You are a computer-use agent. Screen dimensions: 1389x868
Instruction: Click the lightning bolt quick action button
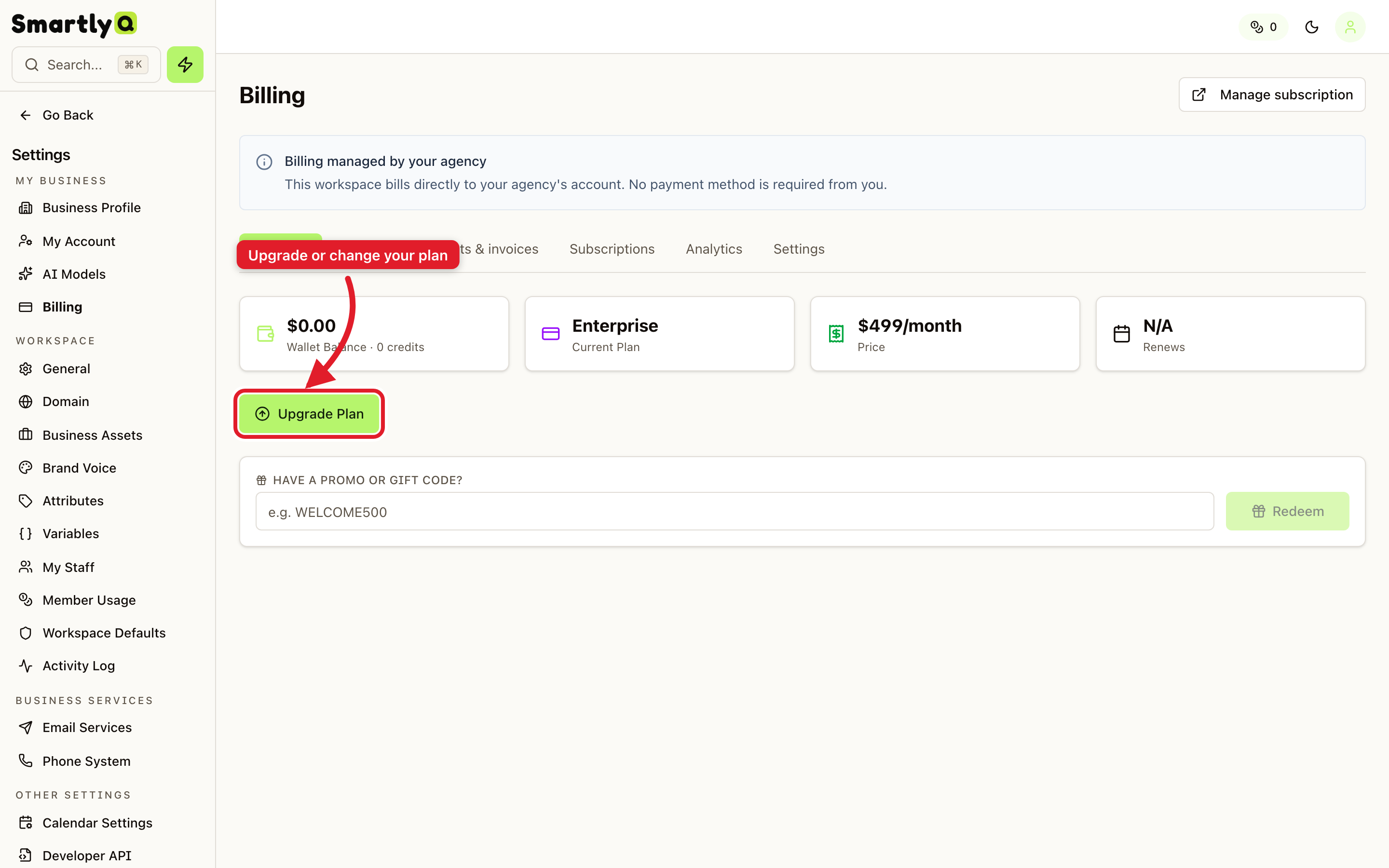pyautogui.click(x=185, y=64)
